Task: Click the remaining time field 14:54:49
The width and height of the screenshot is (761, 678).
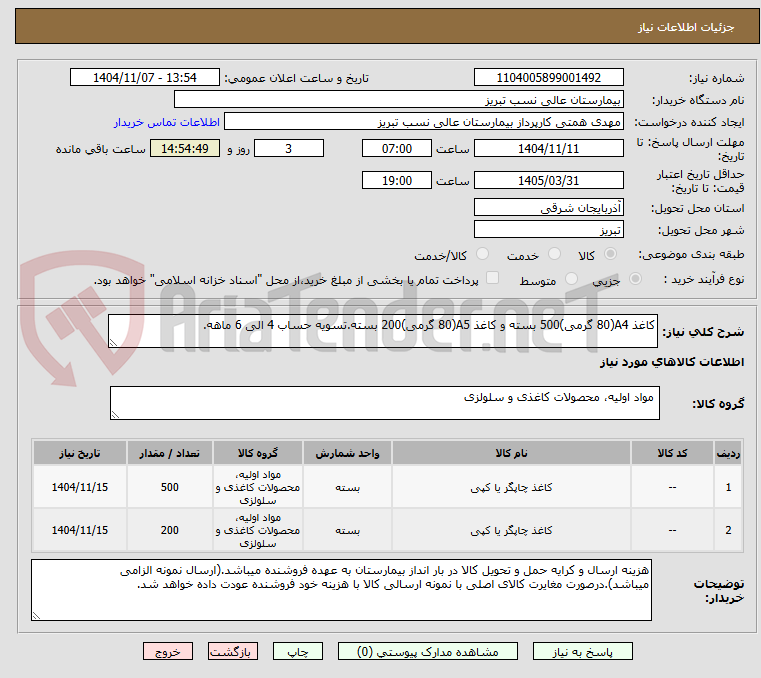Action: tap(185, 149)
